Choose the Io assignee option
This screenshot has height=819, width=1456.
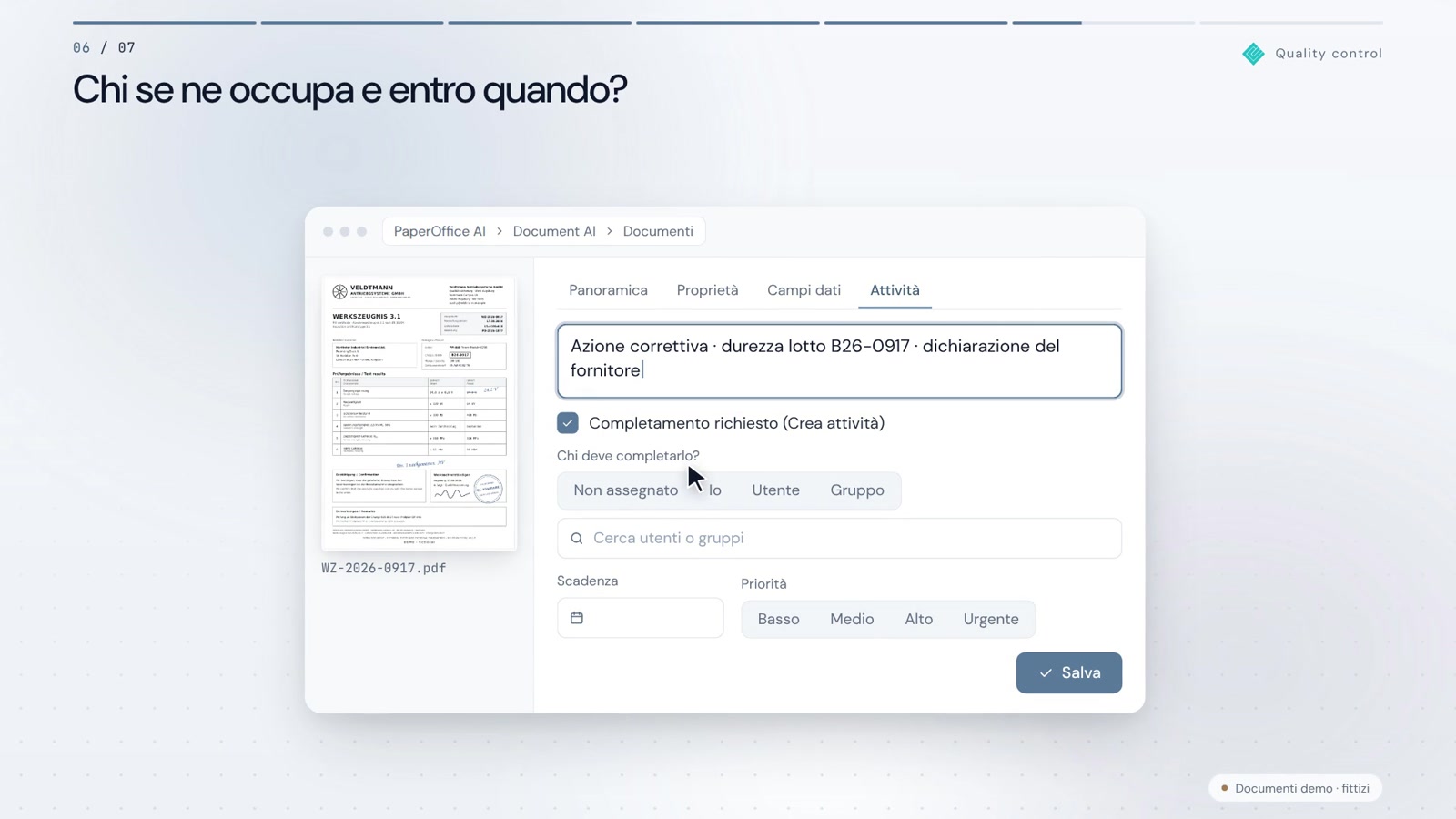click(715, 490)
